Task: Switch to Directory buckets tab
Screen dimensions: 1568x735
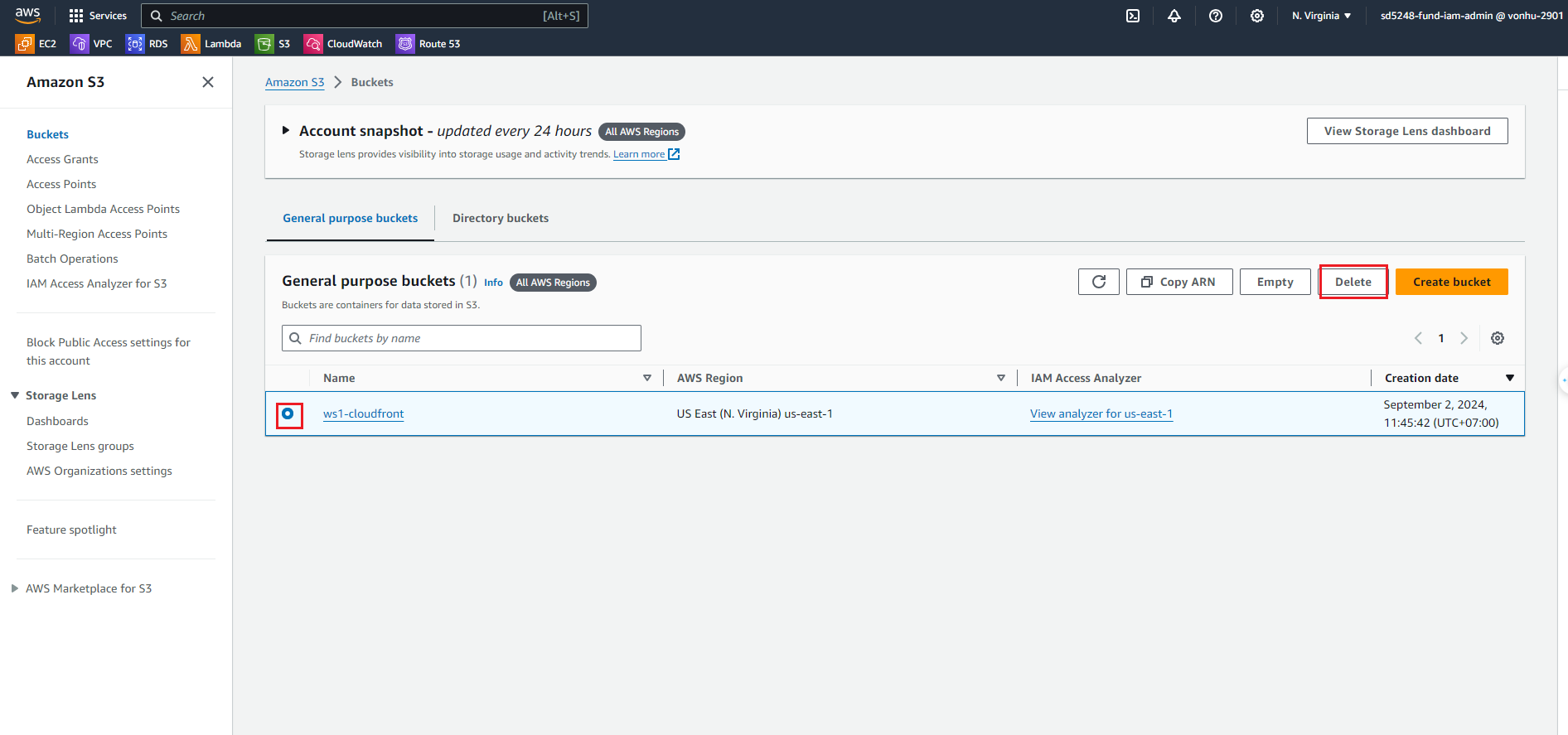Action: (x=501, y=218)
